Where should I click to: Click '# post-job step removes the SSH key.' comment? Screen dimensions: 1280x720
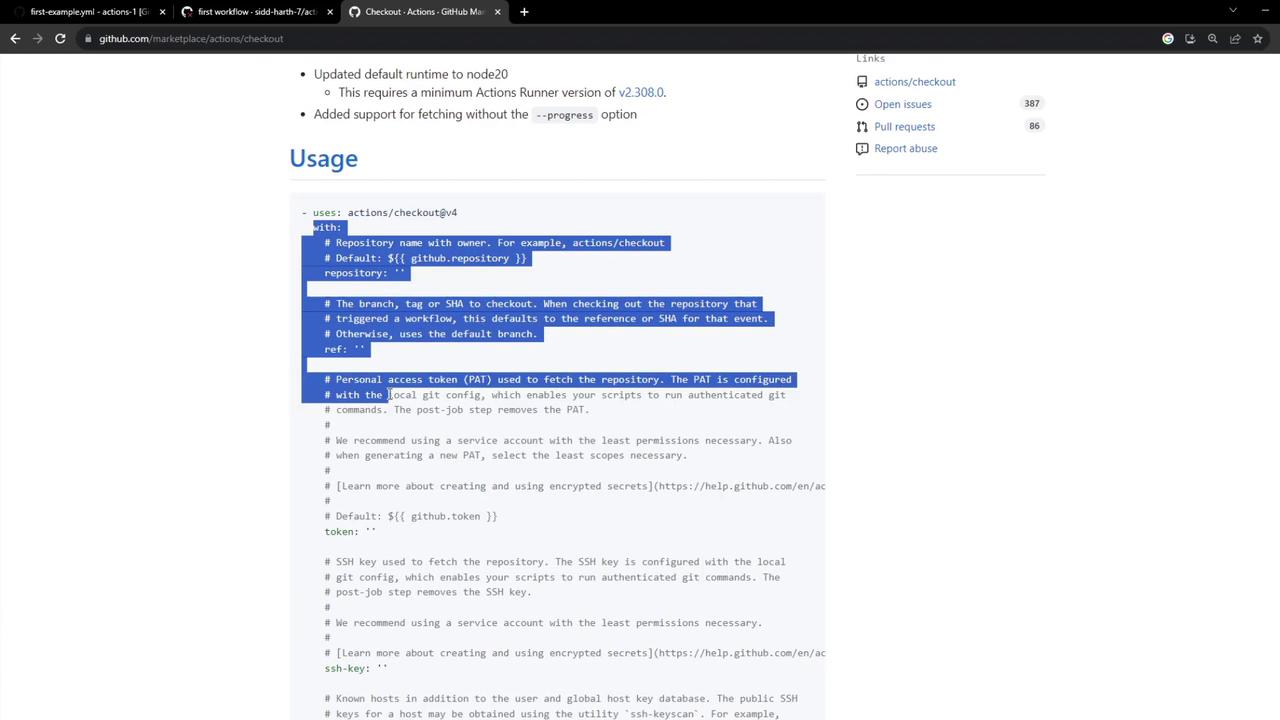[428, 592]
